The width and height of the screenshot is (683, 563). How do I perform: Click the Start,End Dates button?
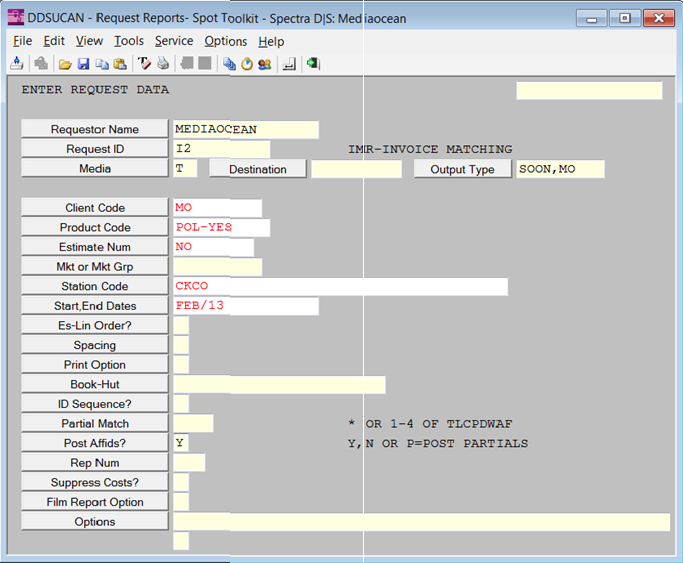coord(95,306)
